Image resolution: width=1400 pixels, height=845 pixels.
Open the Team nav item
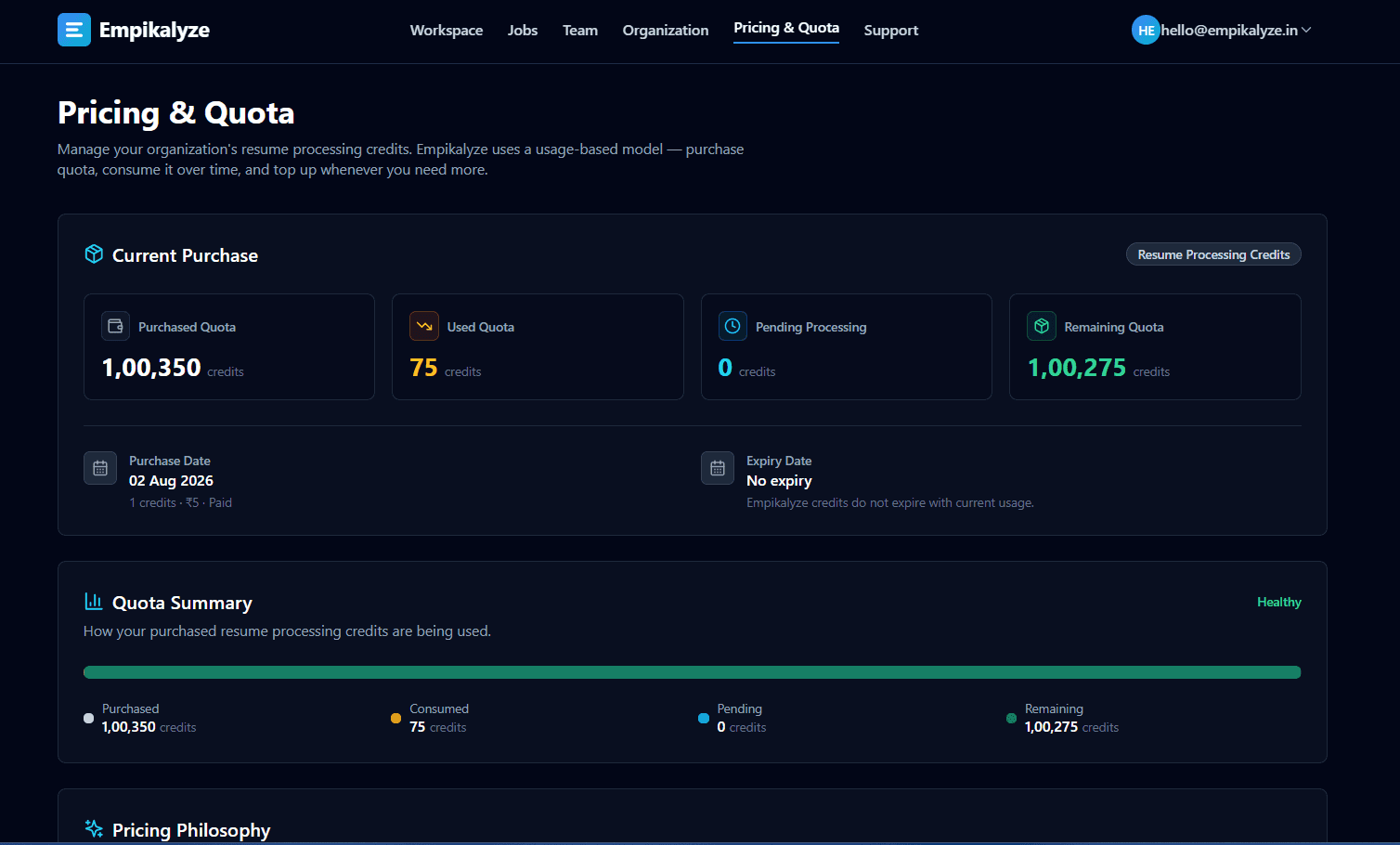580,30
